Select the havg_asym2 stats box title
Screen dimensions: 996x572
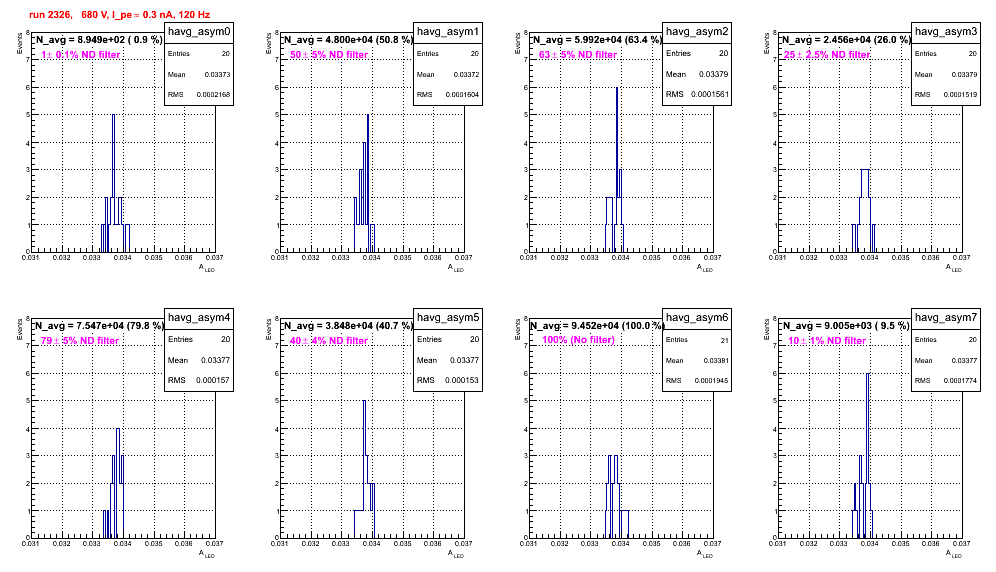(x=697, y=32)
